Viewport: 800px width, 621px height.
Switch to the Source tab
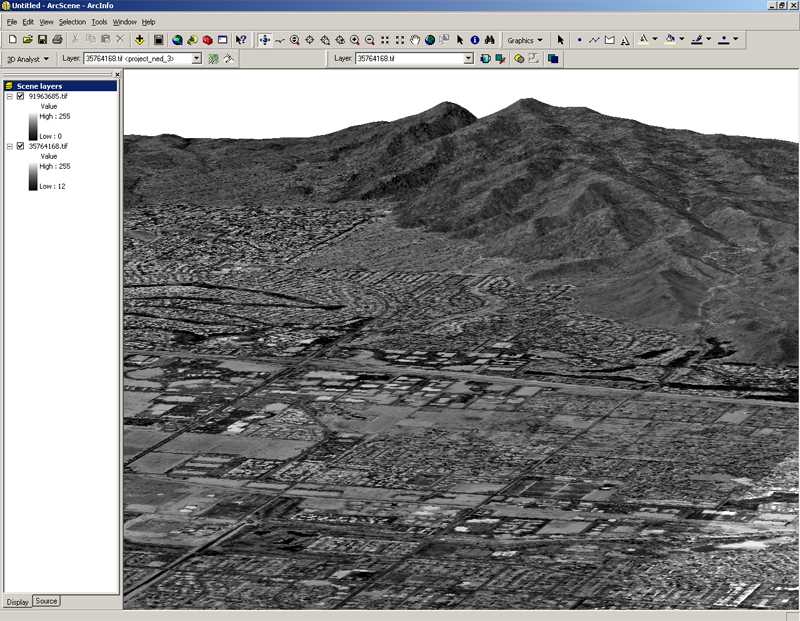coord(46,601)
